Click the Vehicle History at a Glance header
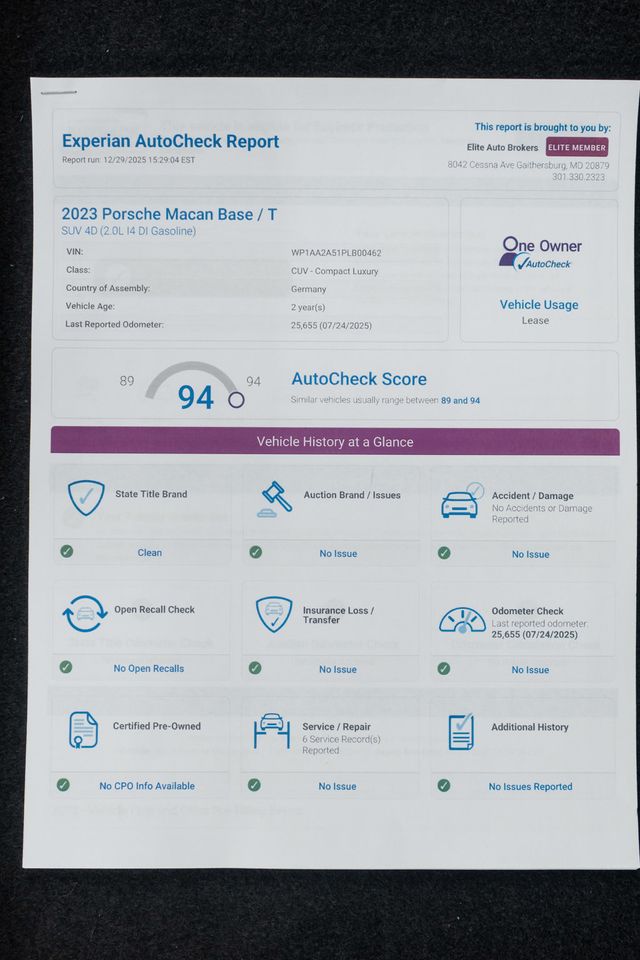This screenshot has width=640, height=960. (335, 441)
